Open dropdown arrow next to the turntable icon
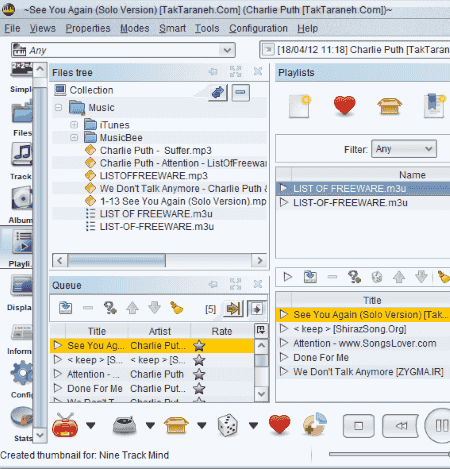450x469 pixels. pos(150,425)
